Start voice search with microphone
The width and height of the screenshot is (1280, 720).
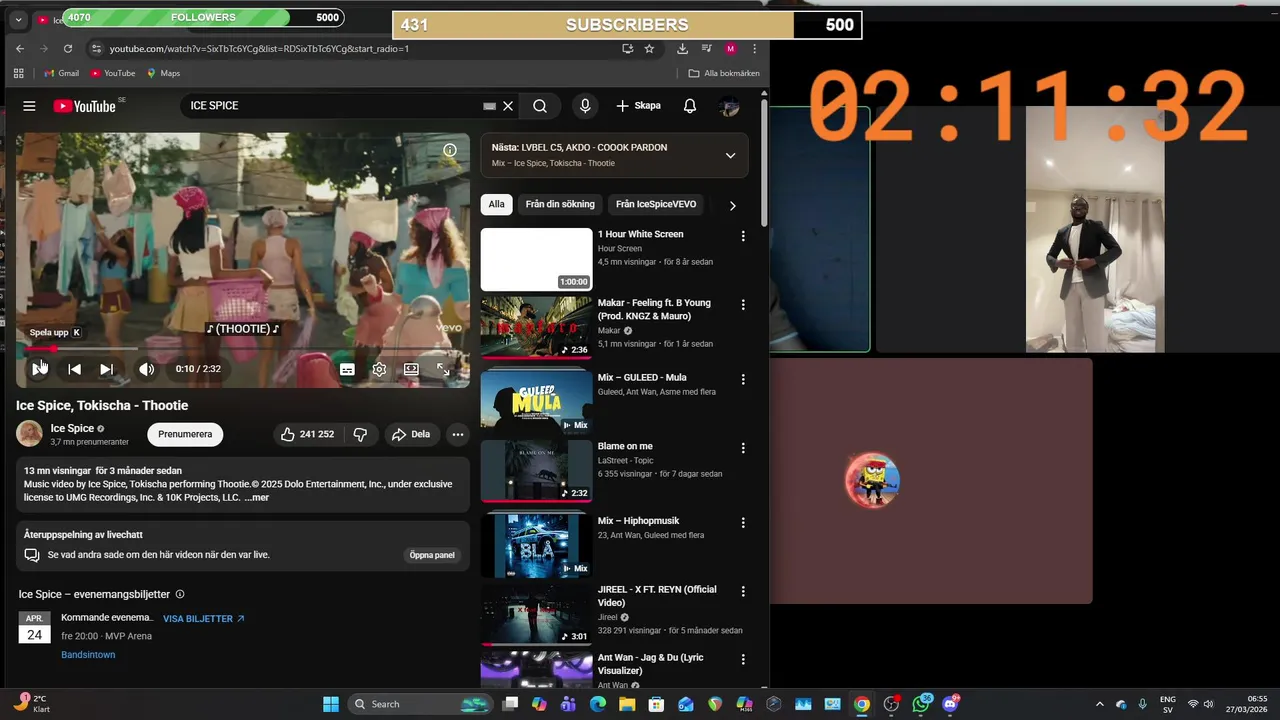coord(585,106)
